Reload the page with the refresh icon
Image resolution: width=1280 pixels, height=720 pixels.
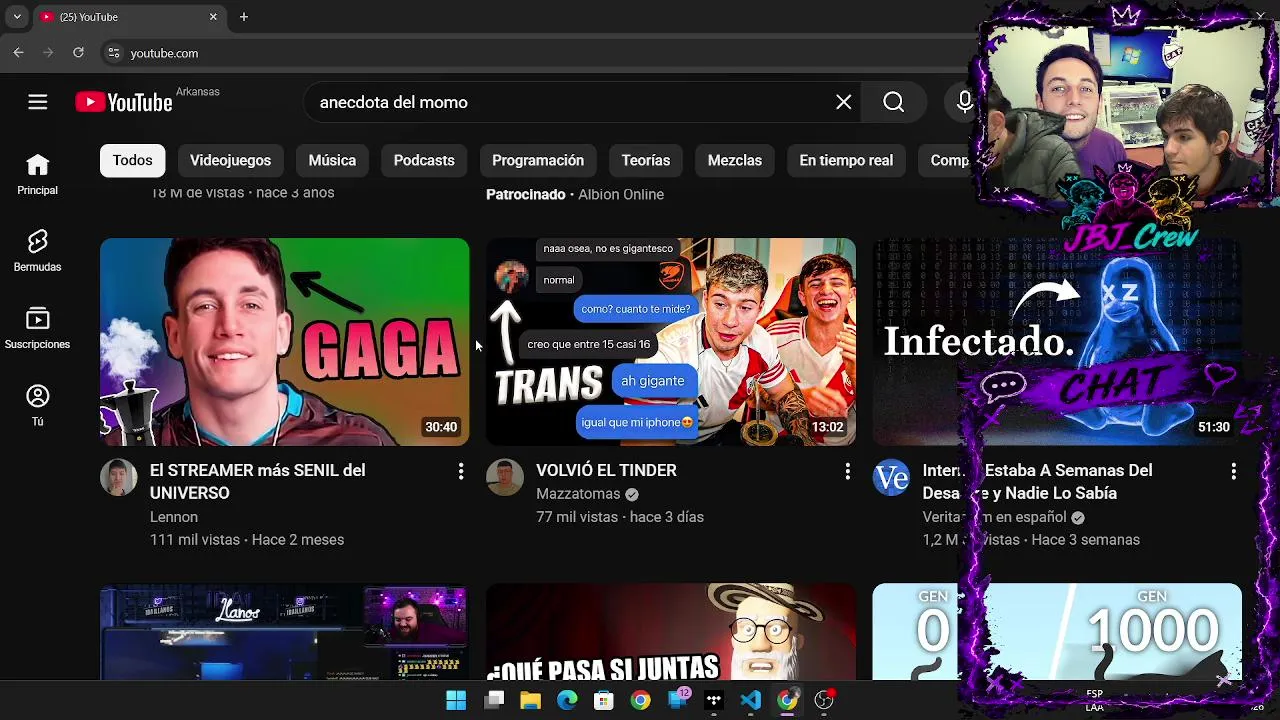point(78,53)
